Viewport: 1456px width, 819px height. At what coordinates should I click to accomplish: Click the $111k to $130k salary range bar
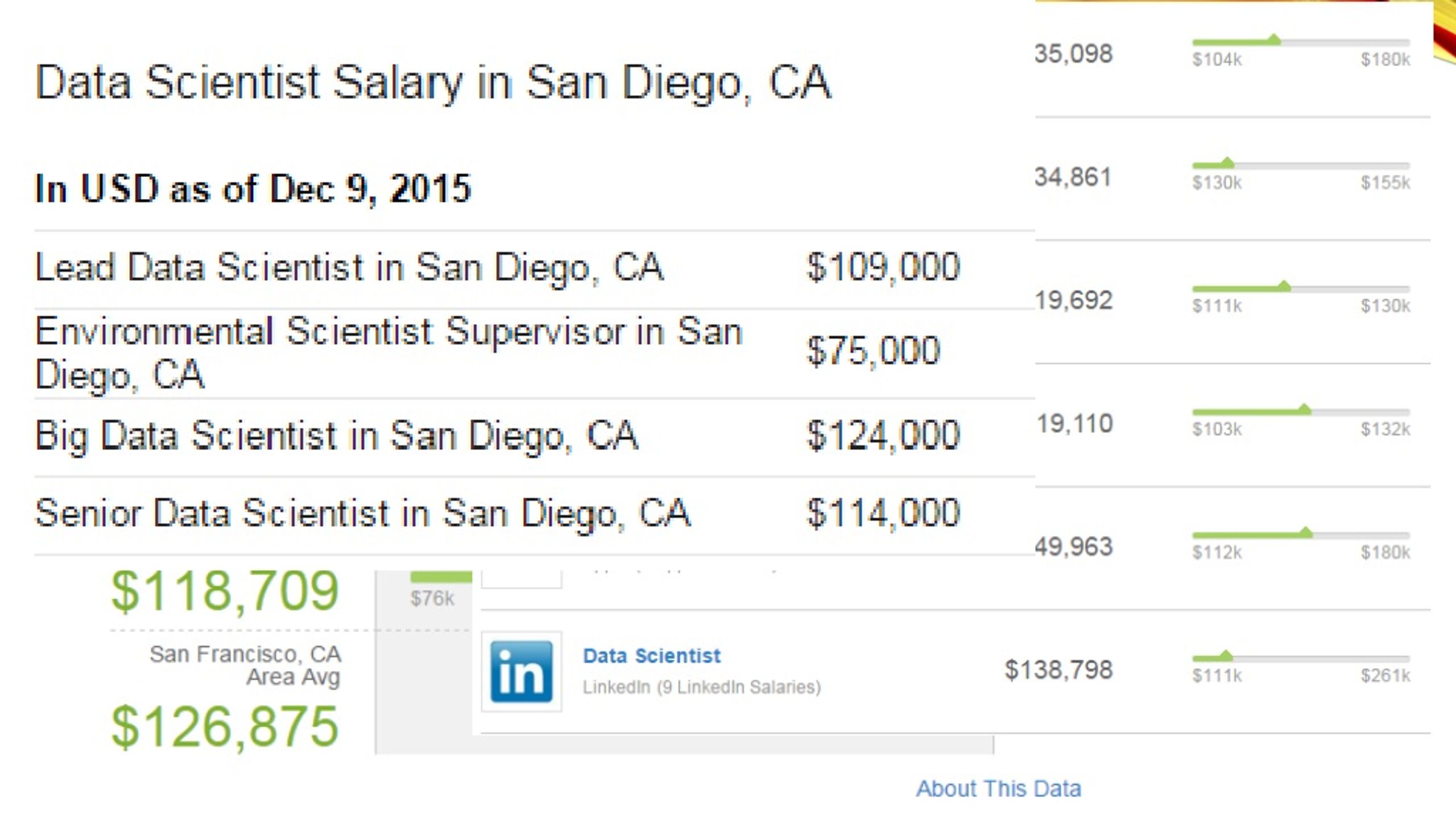[1301, 287]
